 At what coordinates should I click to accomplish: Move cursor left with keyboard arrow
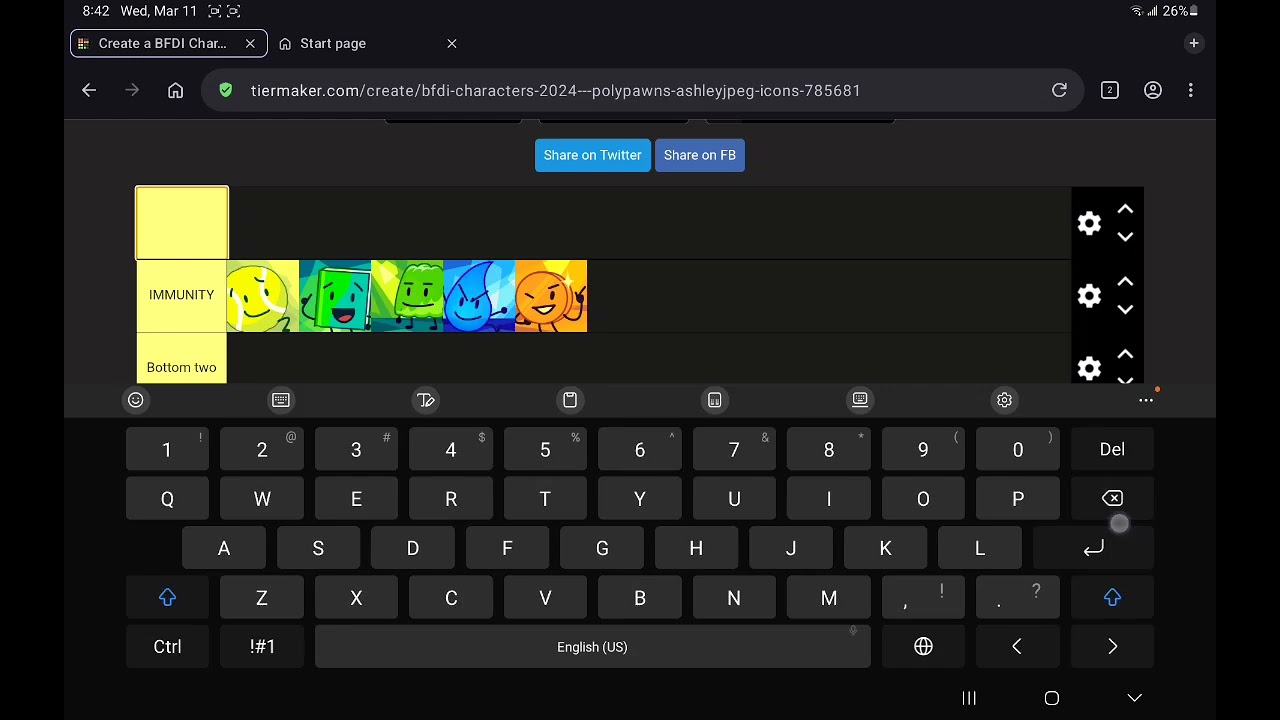1017,647
